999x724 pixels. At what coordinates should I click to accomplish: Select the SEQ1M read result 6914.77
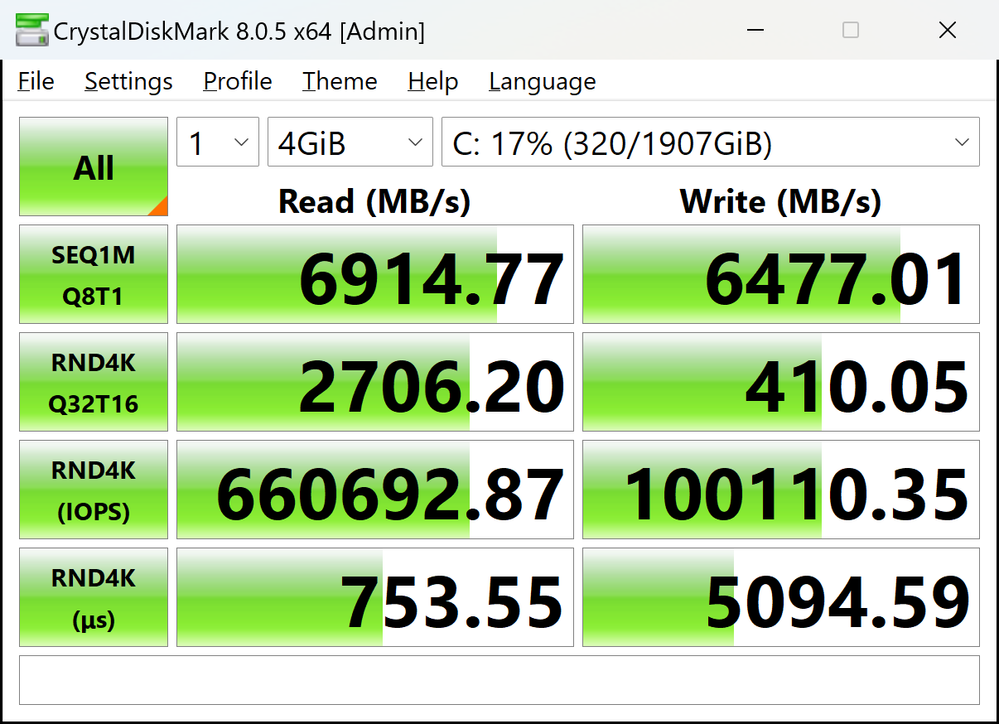click(375, 274)
